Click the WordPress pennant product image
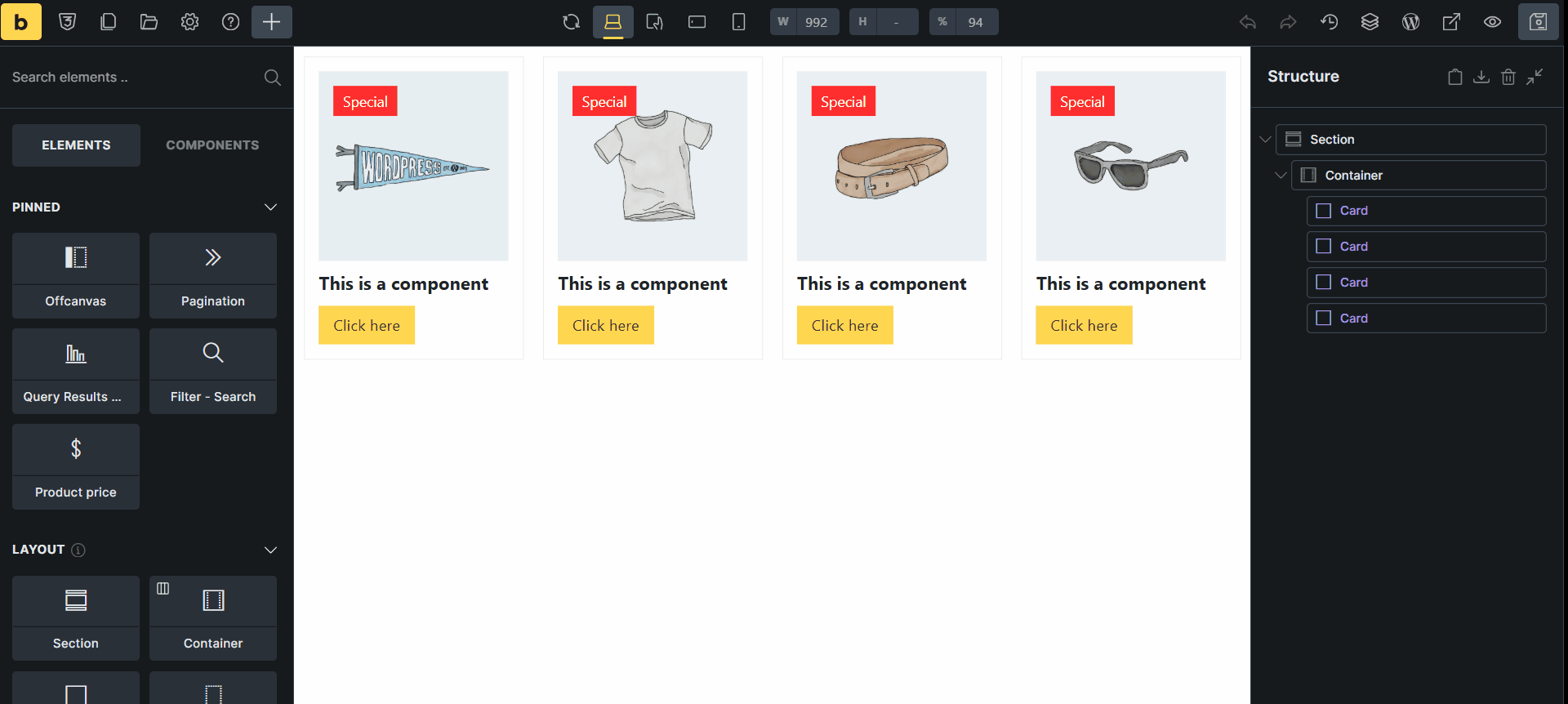The width and height of the screenshot is (1568, 704). [x=413, y=167]
